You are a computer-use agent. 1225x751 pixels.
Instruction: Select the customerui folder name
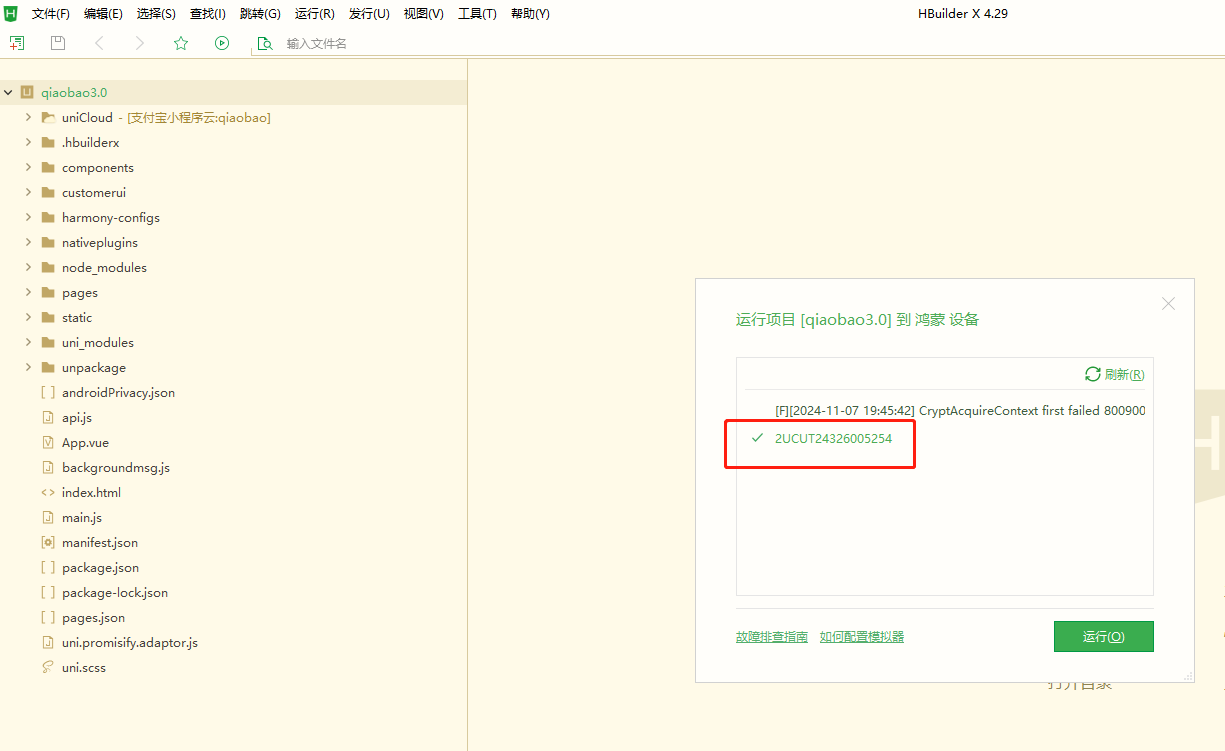point(94,192)
